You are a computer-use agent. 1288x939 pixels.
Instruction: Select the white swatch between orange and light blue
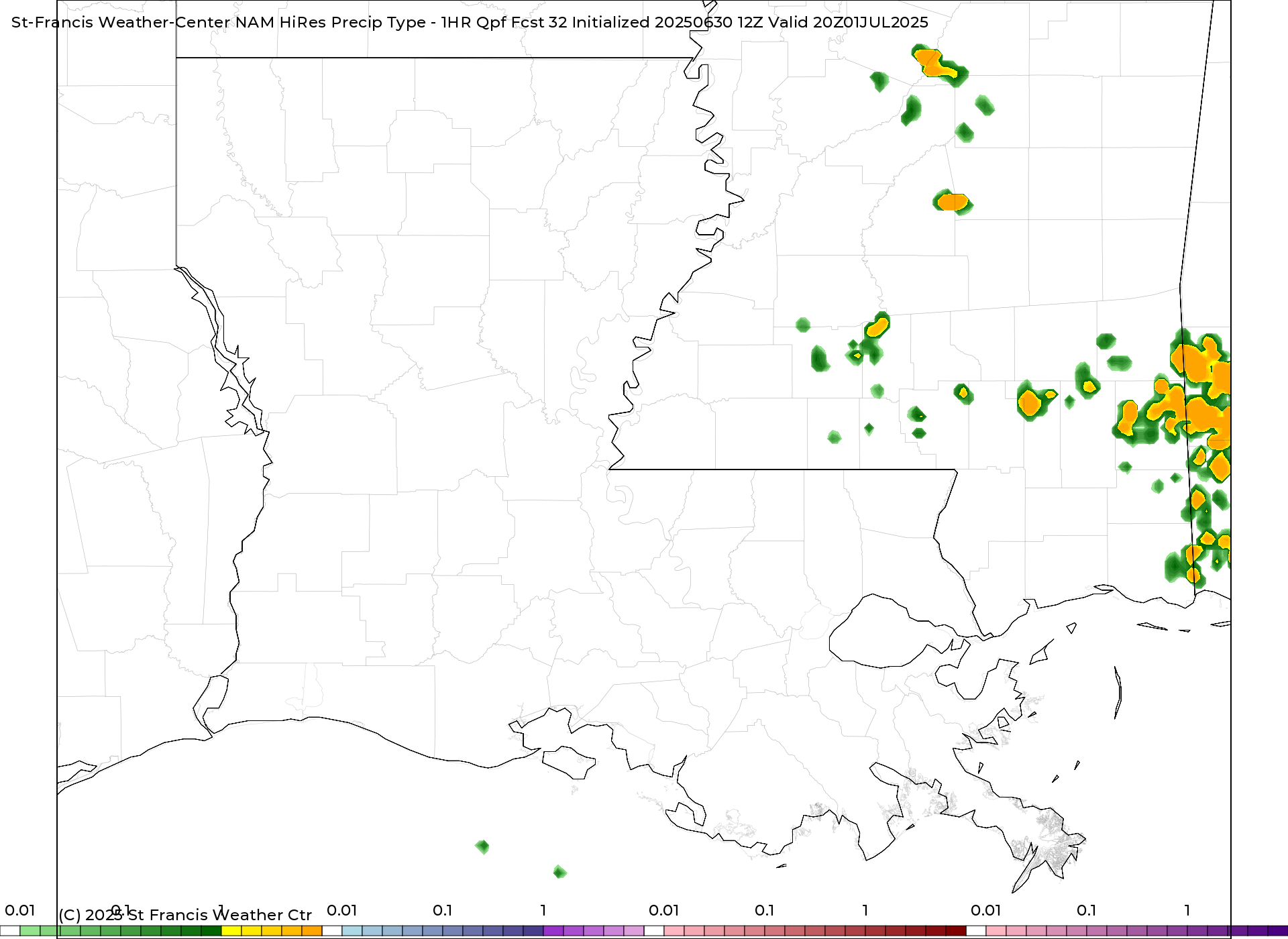click(332, 931)
